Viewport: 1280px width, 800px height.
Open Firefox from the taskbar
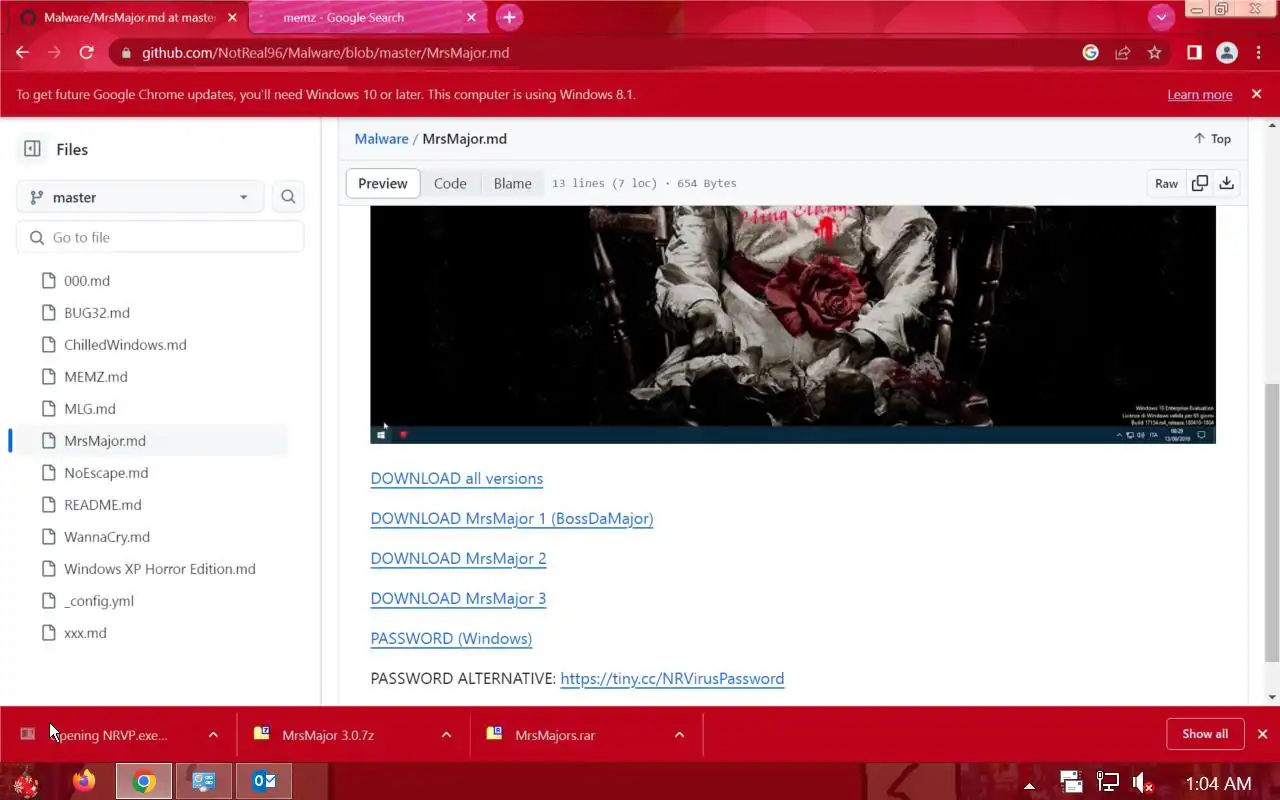(x=84, y=781)
